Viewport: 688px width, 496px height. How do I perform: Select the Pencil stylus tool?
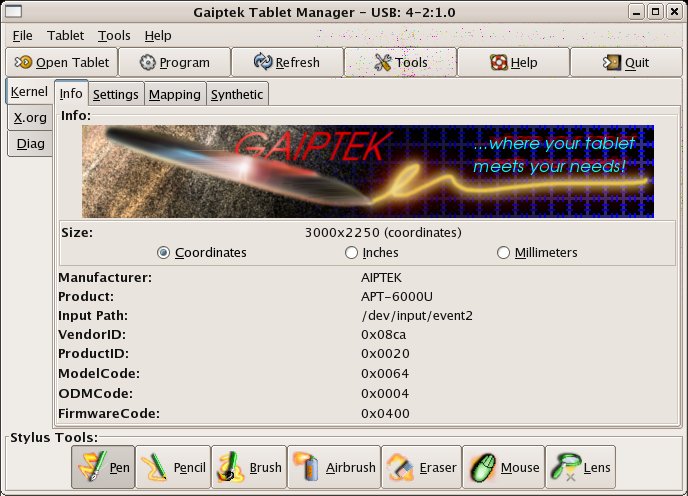173,467
